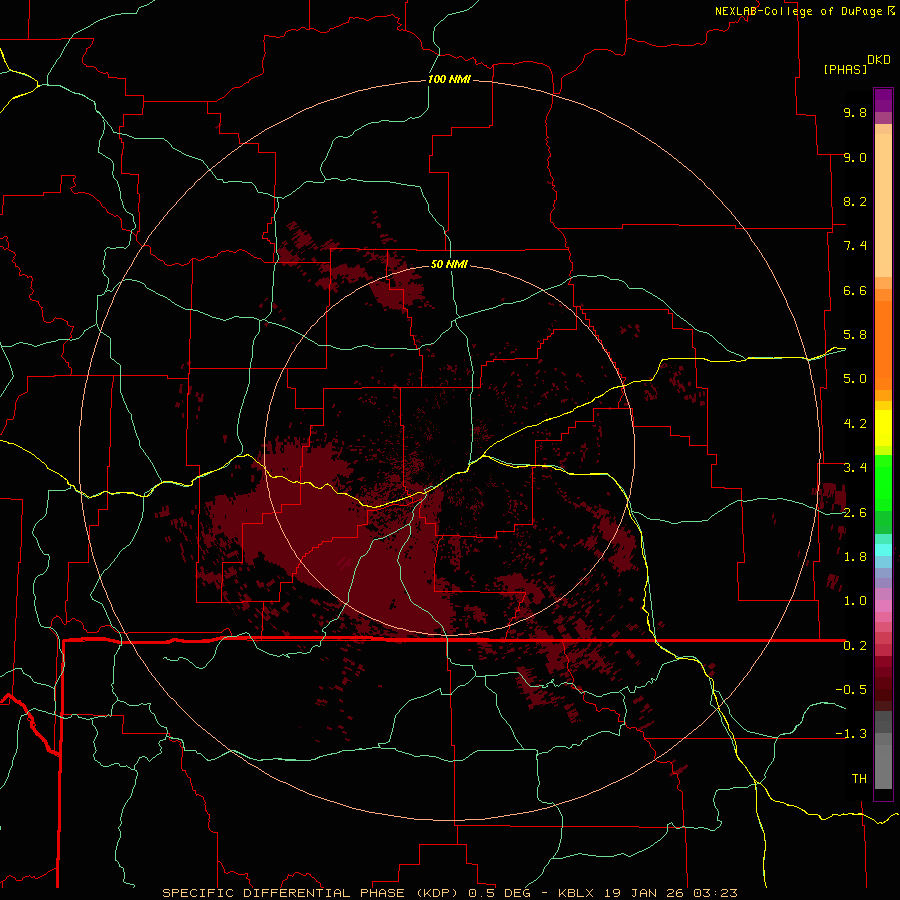Select the 8.2 scale label
The width and height of the screenshot is (900, 900).
855,201
